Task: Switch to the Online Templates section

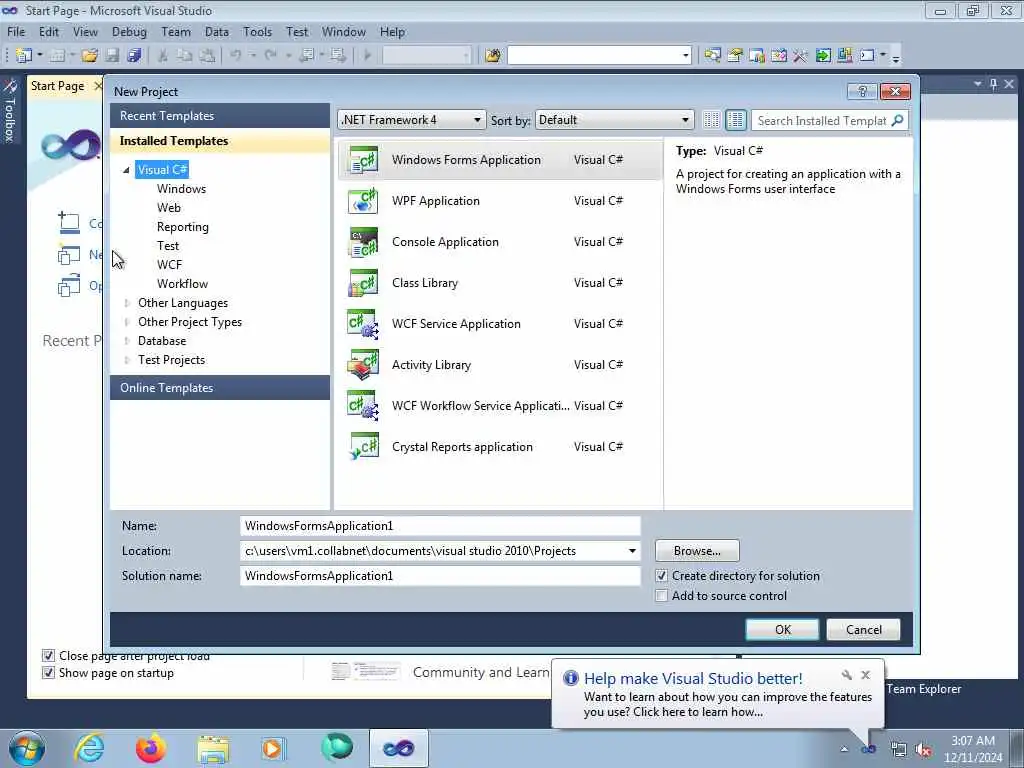Action: 220,388
